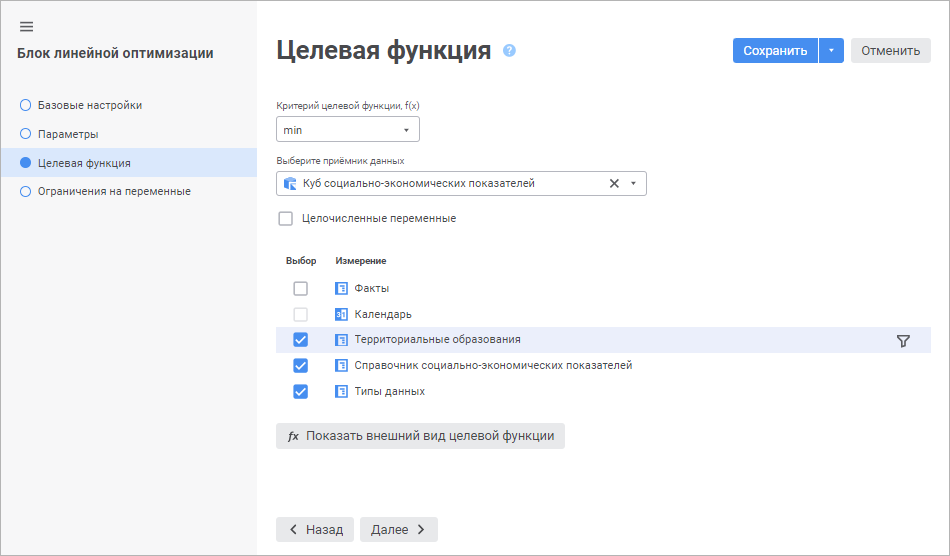Viewport: 950px width, 556px height.
Task: Clear the selected data receiver with X
Action: click(614, 184)
